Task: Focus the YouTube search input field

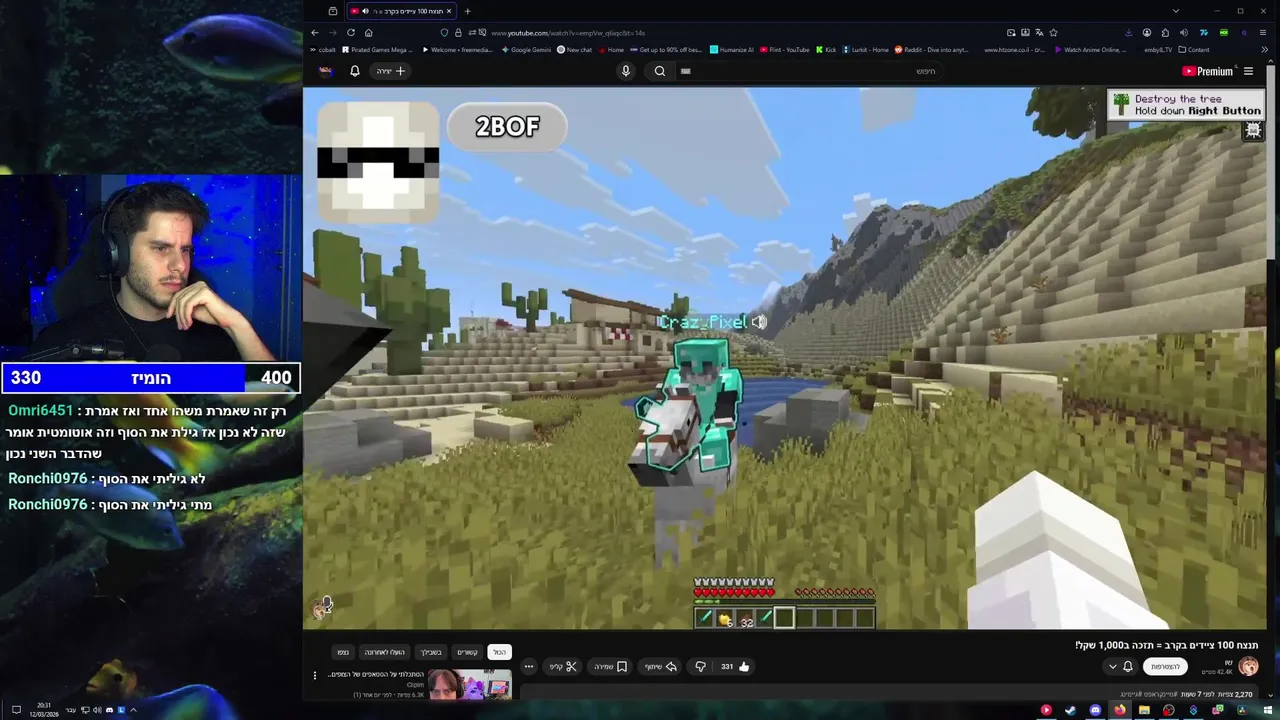Action: [810, 71]
